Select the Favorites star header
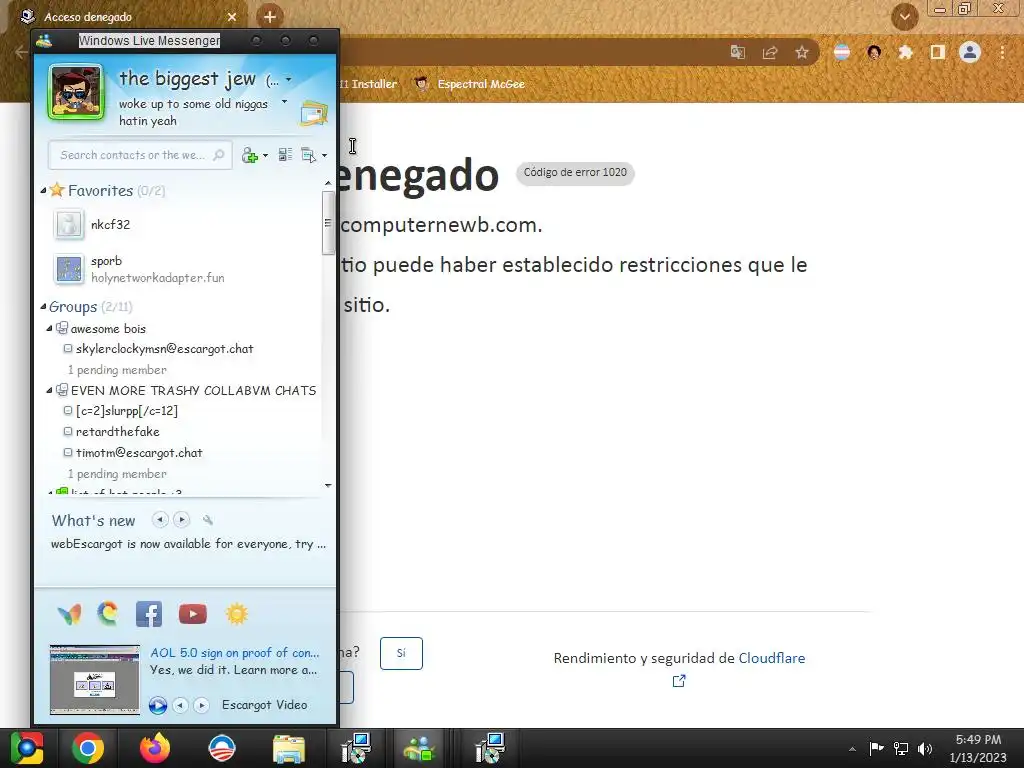Image resolution: width=1024 pixels, height=768 pixels. 57,190
